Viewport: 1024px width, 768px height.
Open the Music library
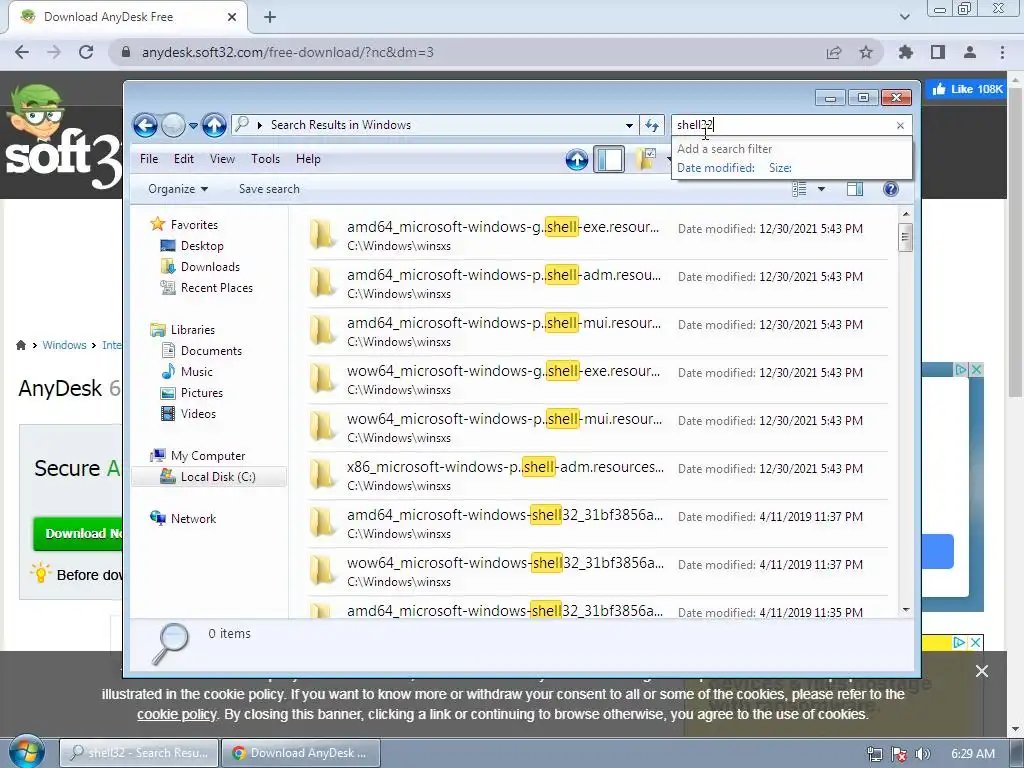(197, 372)
